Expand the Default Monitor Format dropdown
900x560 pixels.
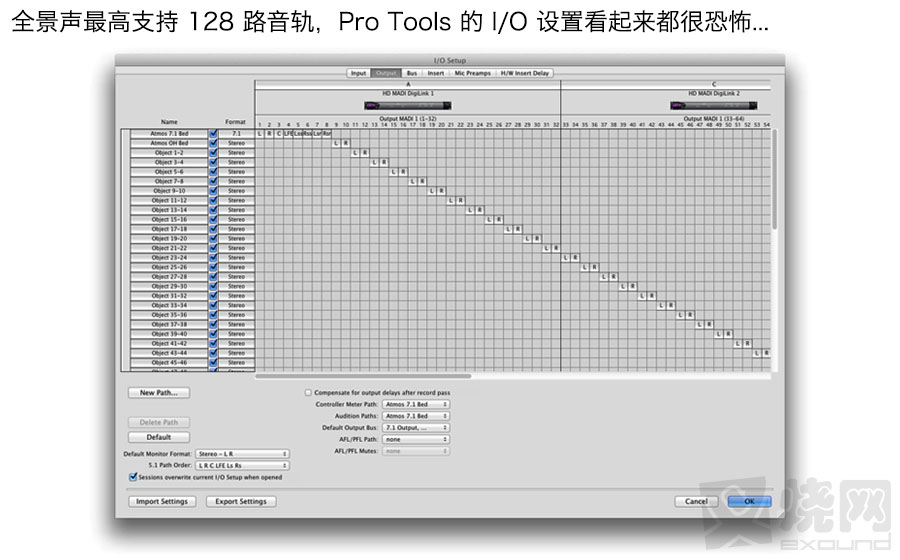click(x=243, y=453)
